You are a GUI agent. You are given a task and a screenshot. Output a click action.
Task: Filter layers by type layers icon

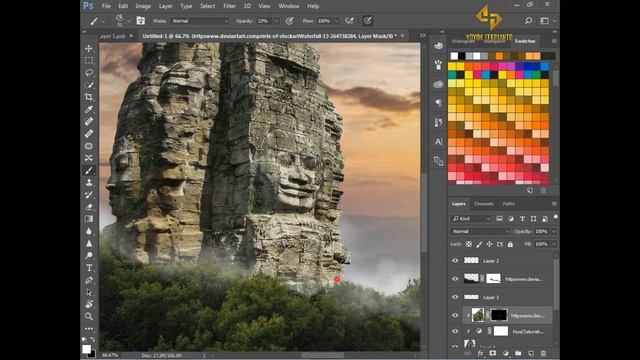click(x=522, y=219)
